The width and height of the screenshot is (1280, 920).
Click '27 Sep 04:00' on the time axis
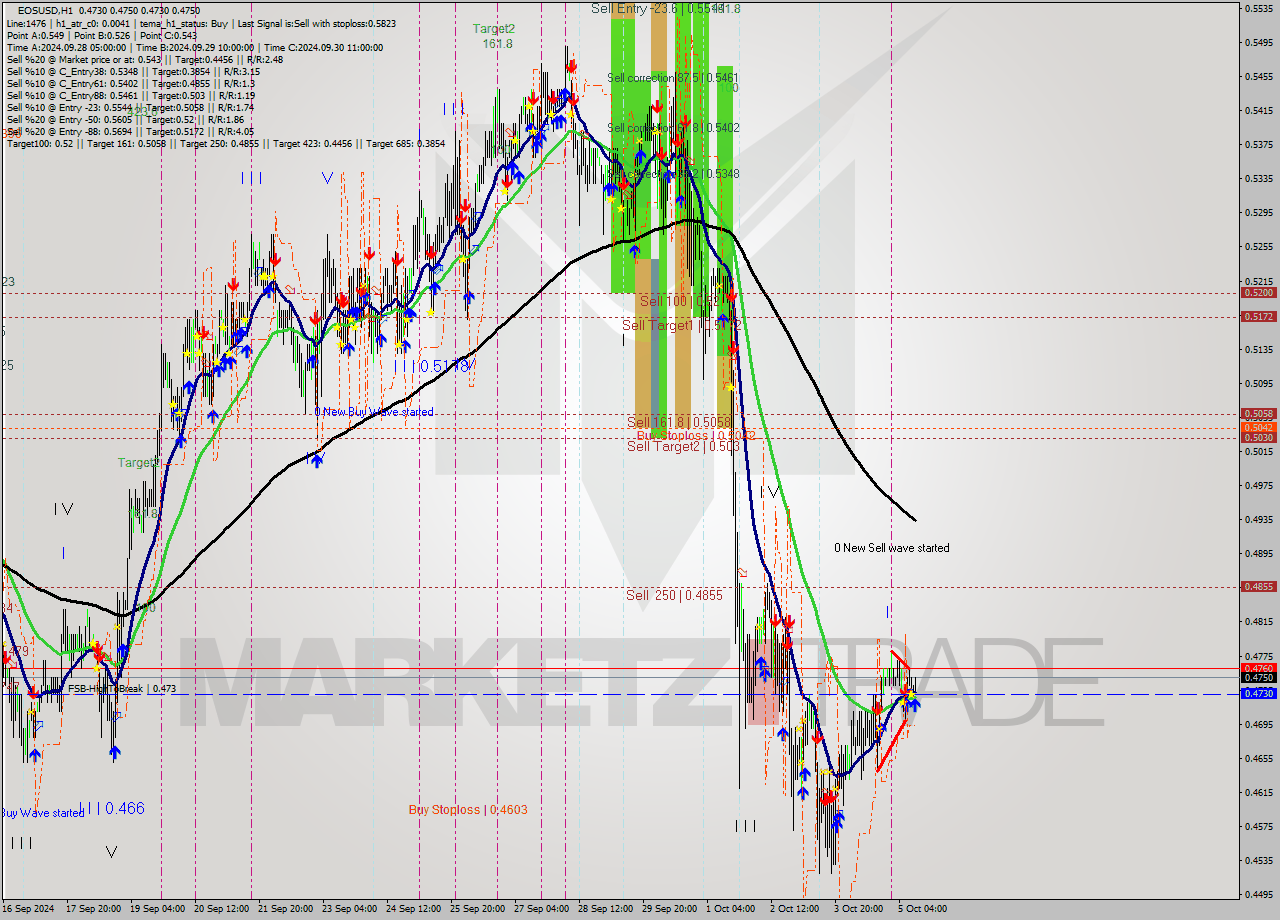tap(541, 909)
